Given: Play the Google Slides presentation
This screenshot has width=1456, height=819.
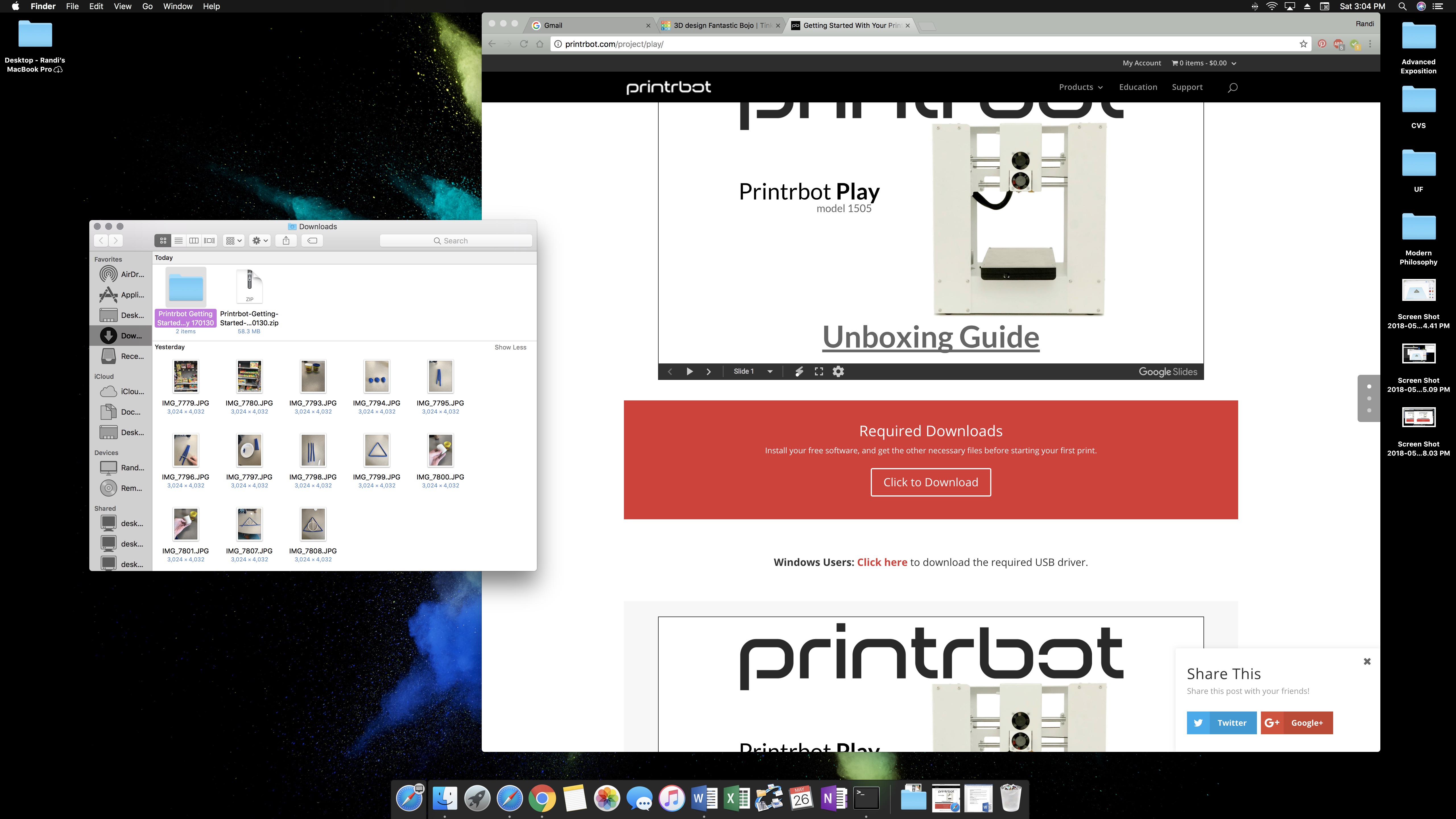Looking at the screenshot, I should click(x=690, y=371).
